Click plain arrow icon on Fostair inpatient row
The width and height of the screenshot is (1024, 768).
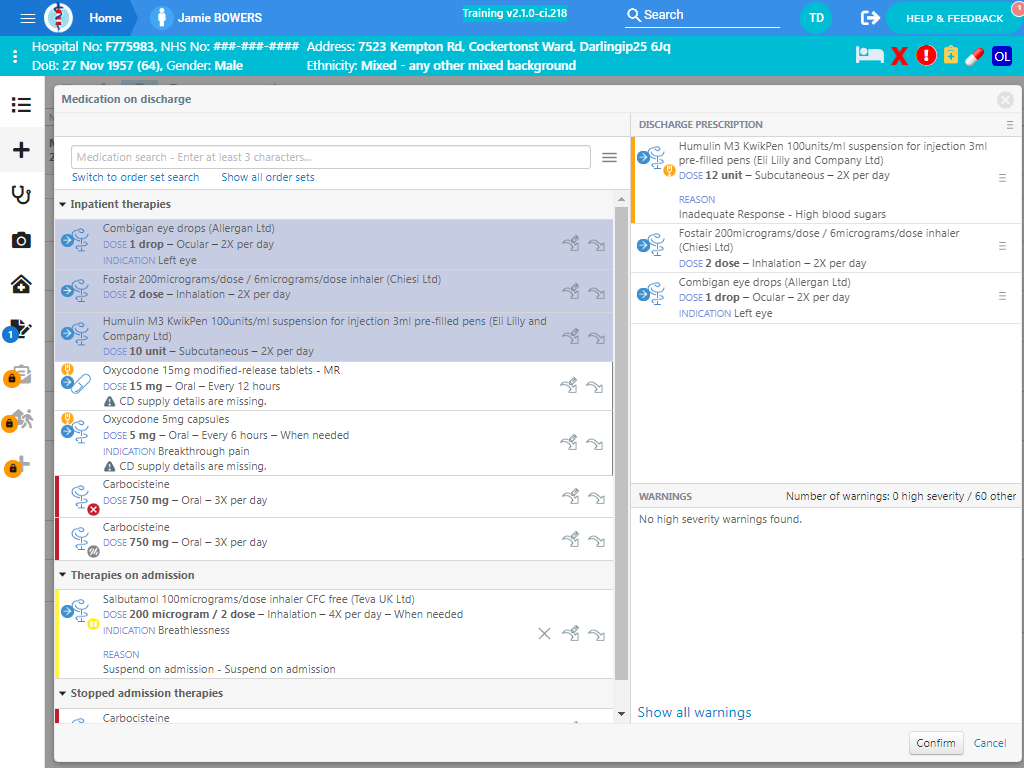click(x=596, y=293)
